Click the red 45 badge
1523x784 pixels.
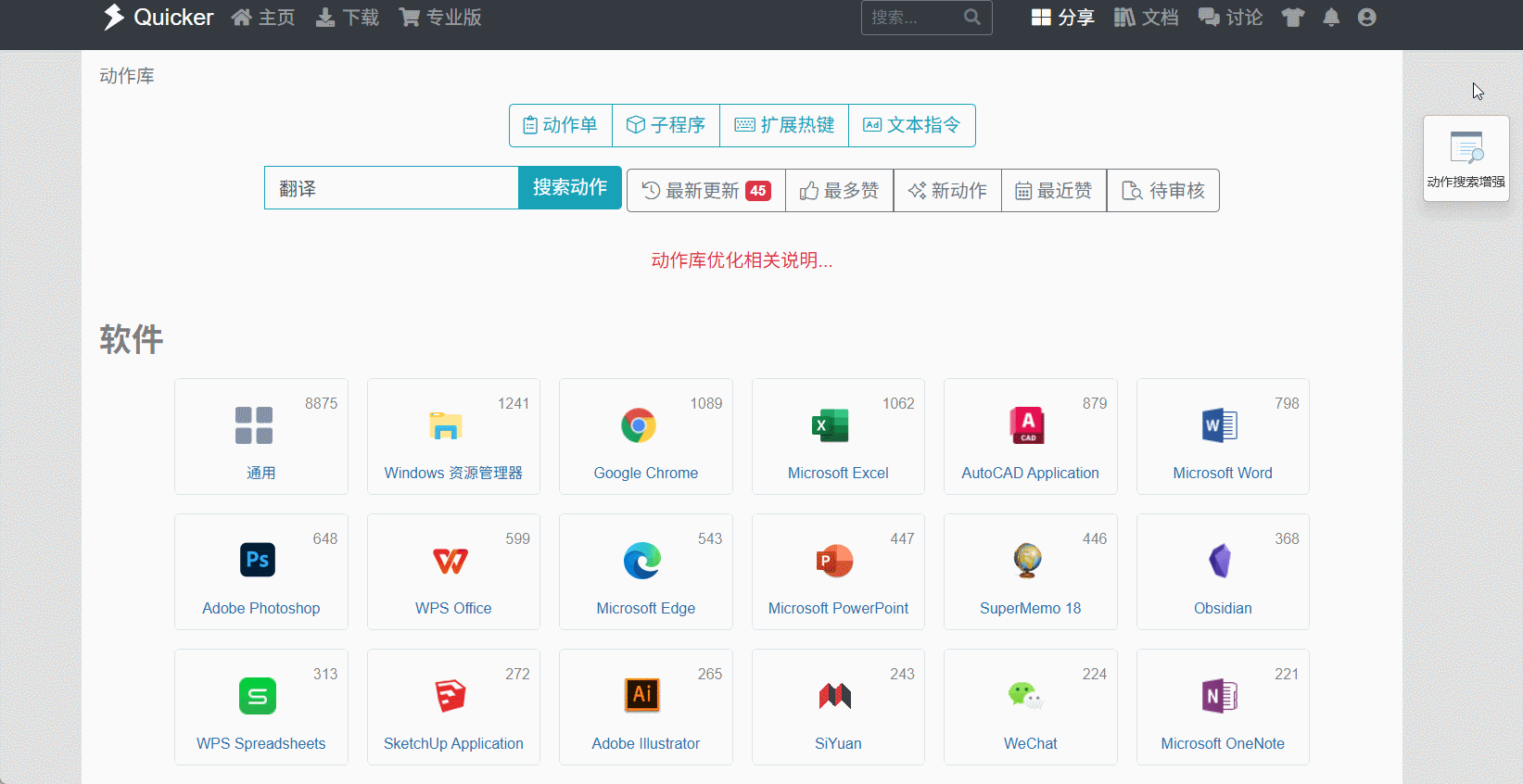(758, 191)
